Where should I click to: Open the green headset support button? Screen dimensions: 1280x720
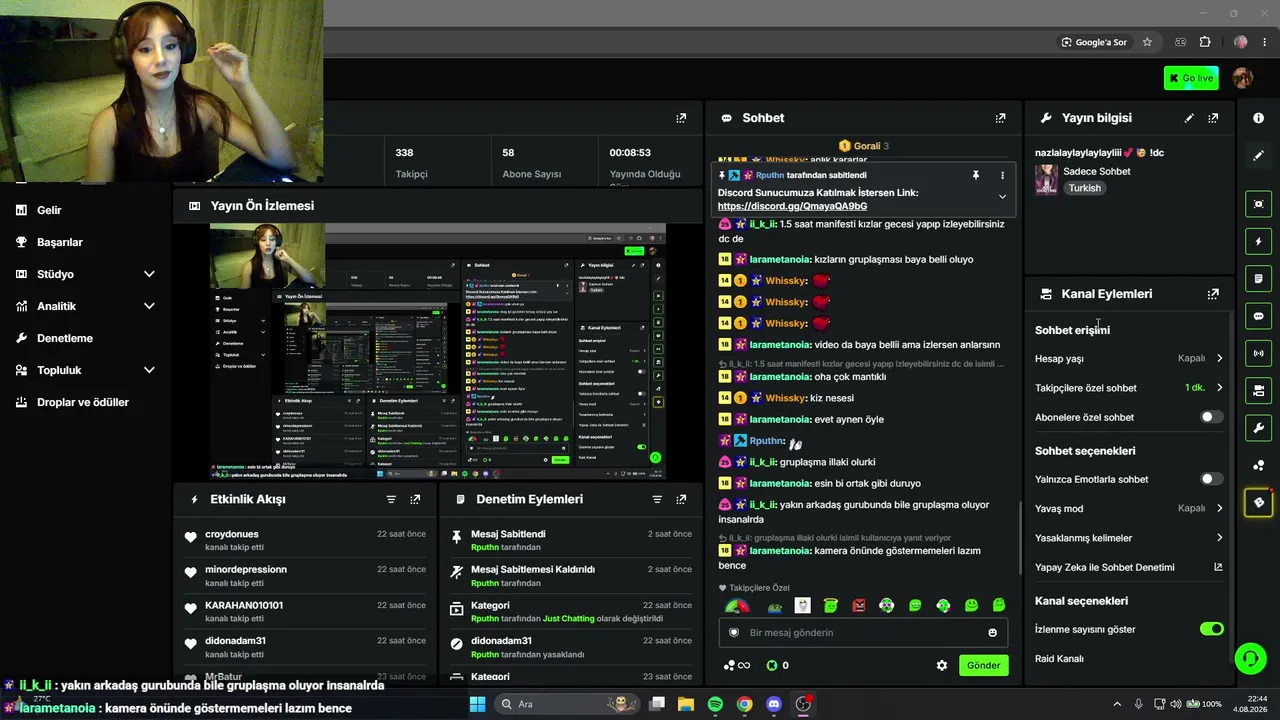click(1250, 658)
